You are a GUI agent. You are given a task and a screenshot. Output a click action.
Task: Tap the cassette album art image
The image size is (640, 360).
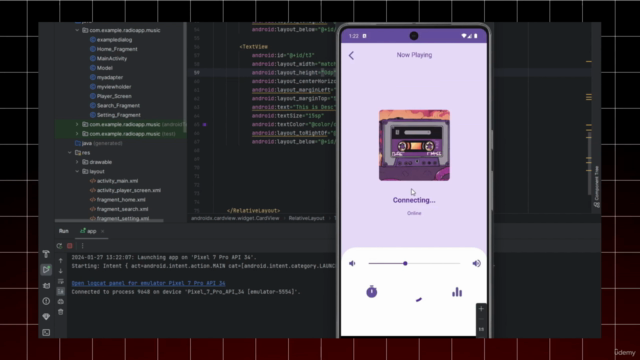pos(414,145)
